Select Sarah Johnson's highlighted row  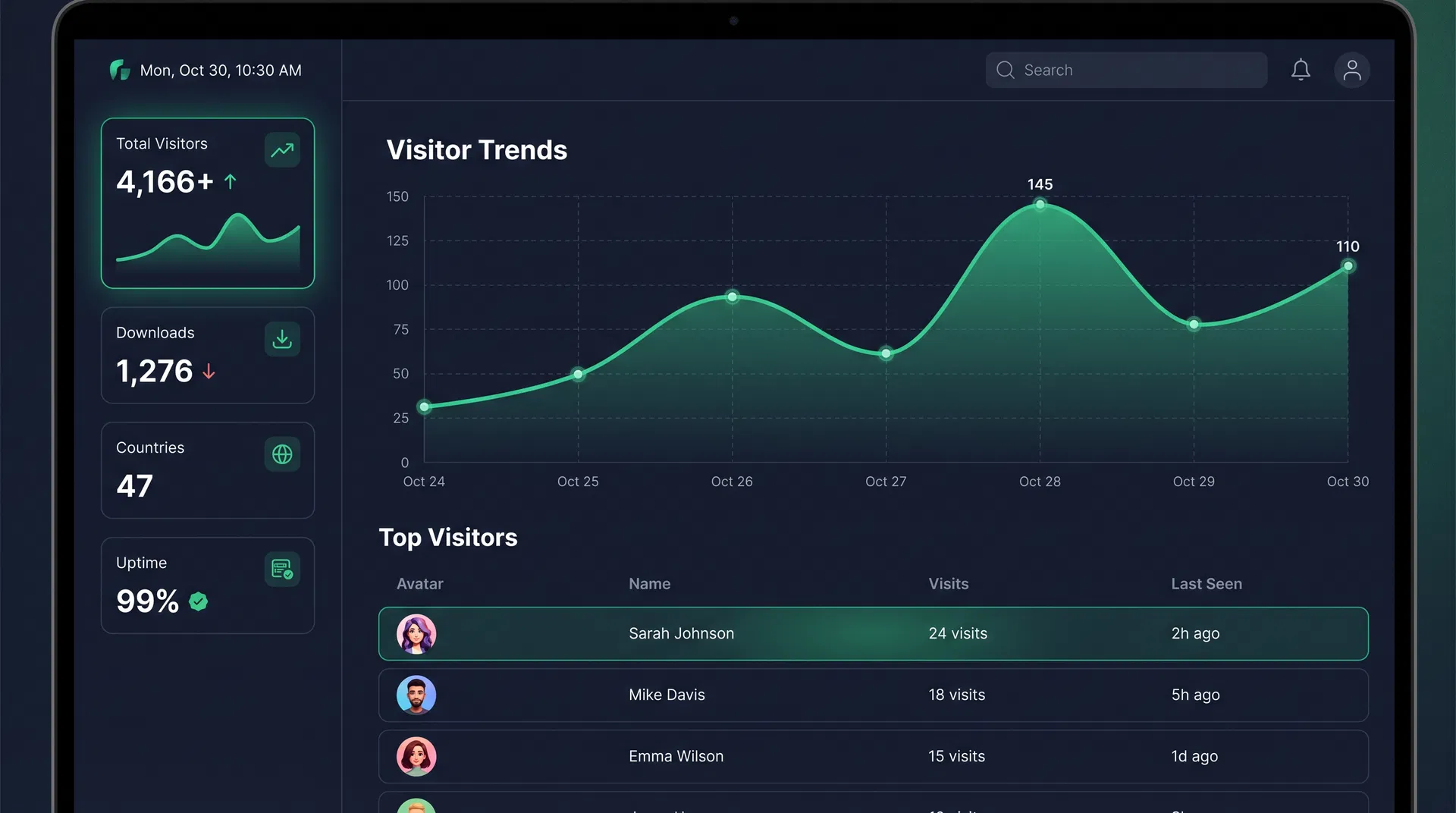872,633
